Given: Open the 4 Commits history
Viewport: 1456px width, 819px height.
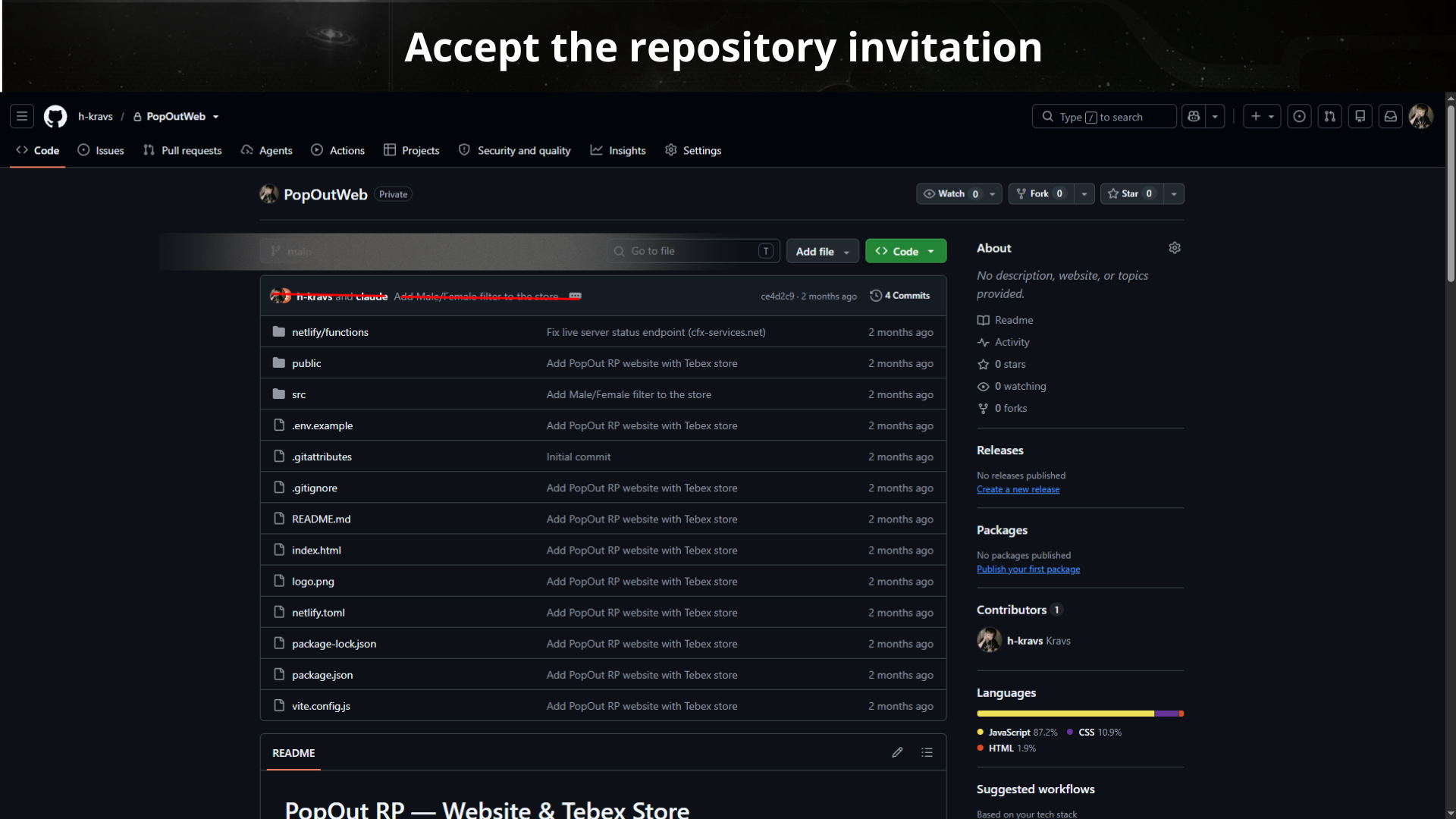Looking at the screenshot, I should point(899,296).
